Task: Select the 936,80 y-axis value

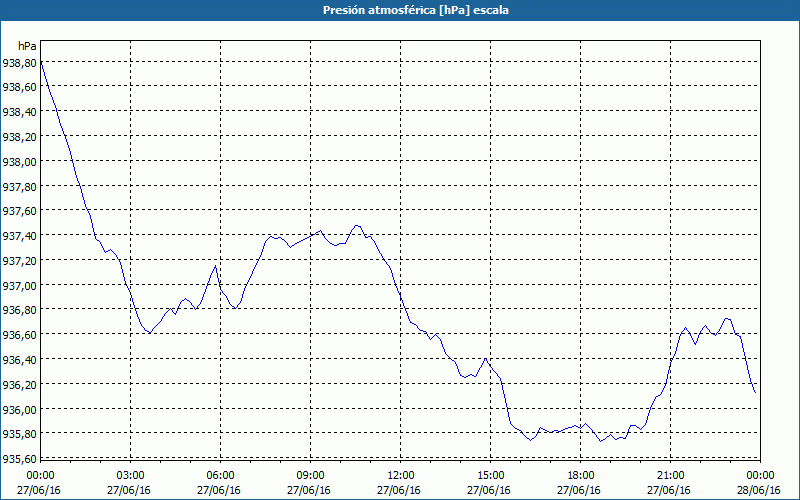Action: point(20,310)
